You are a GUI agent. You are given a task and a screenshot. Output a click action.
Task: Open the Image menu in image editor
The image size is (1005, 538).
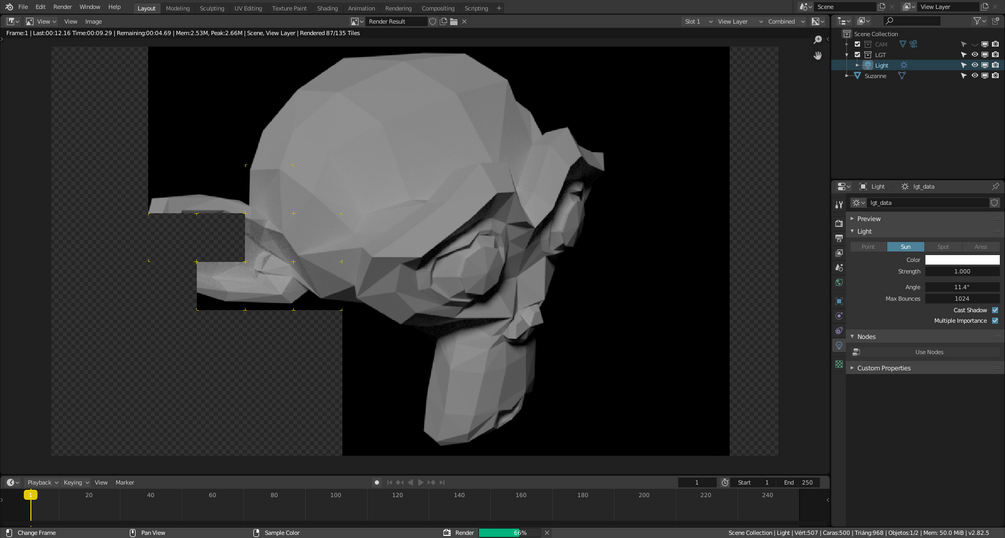[94, 21]
